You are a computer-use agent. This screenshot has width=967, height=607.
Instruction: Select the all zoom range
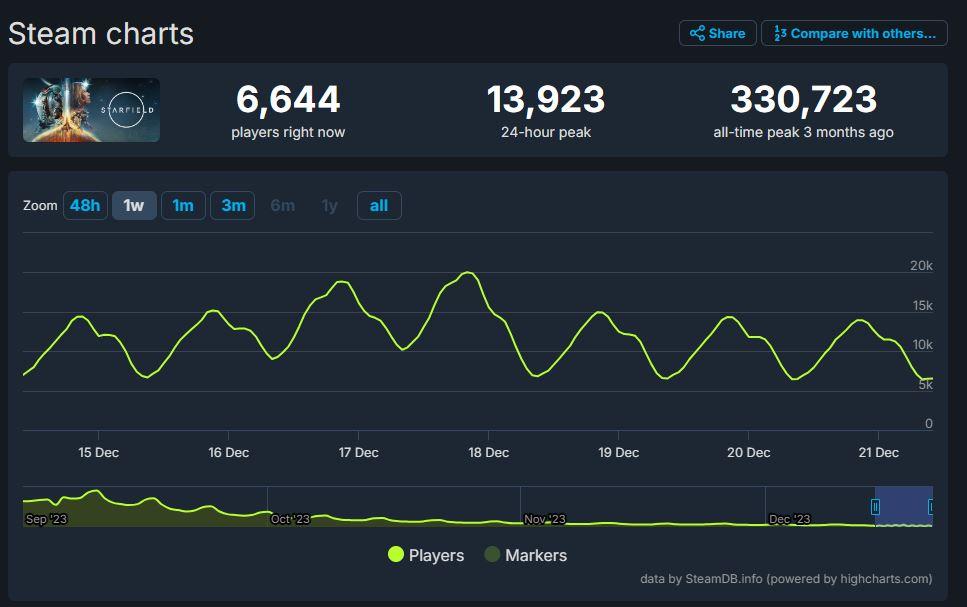pyautogui.click(x=379, y=205)
